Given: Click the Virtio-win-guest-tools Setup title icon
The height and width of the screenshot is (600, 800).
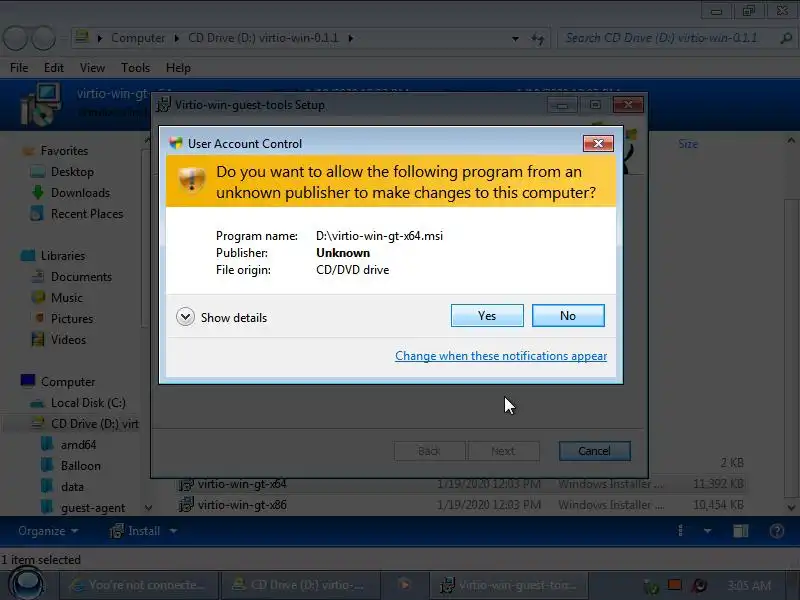Looking at the screenshot, I should [x=164, y=105].
